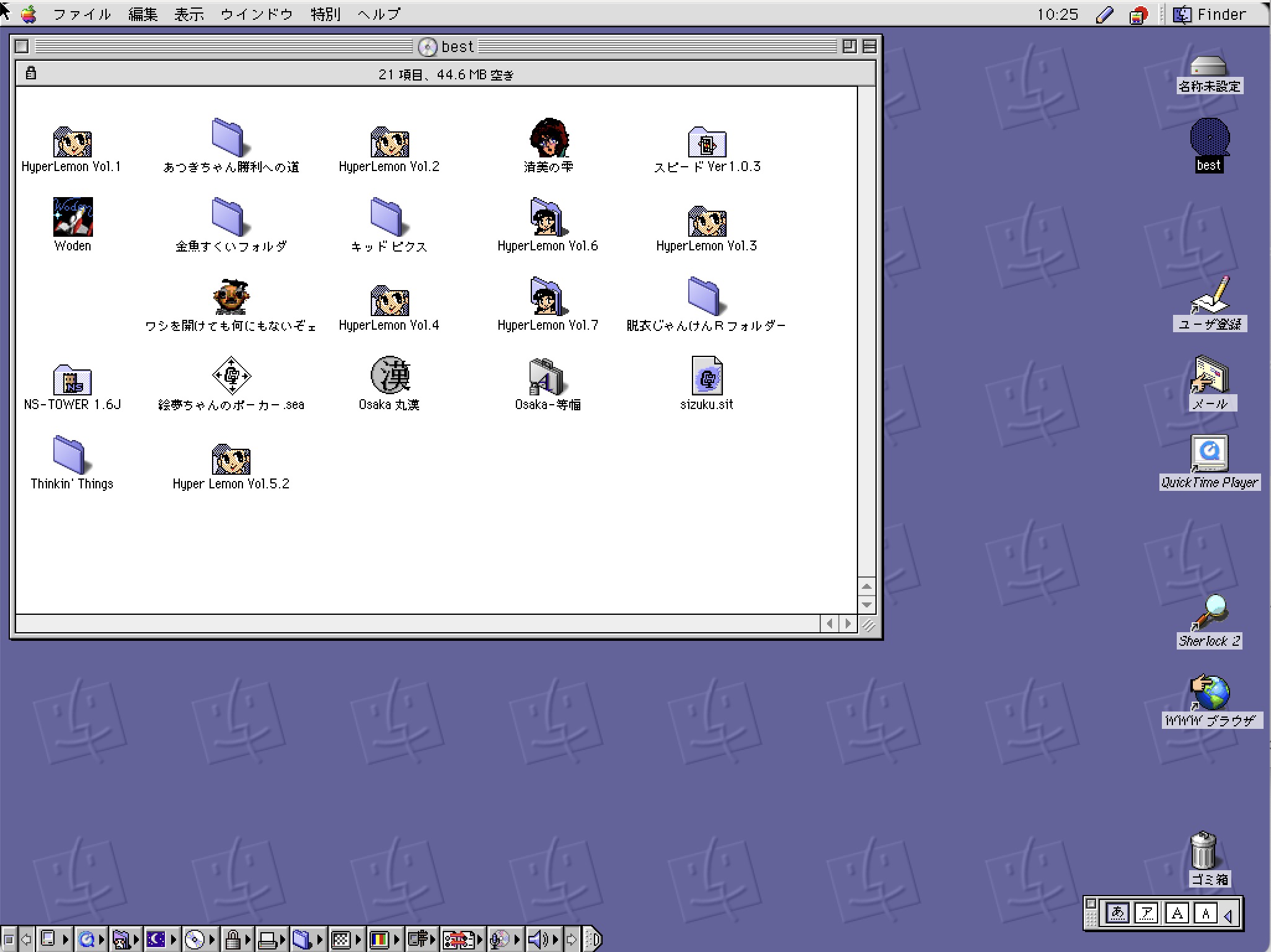Screen dimensions: 1271x952
Task: Open the Finder application menu
Action: [x=1210, y=14]
